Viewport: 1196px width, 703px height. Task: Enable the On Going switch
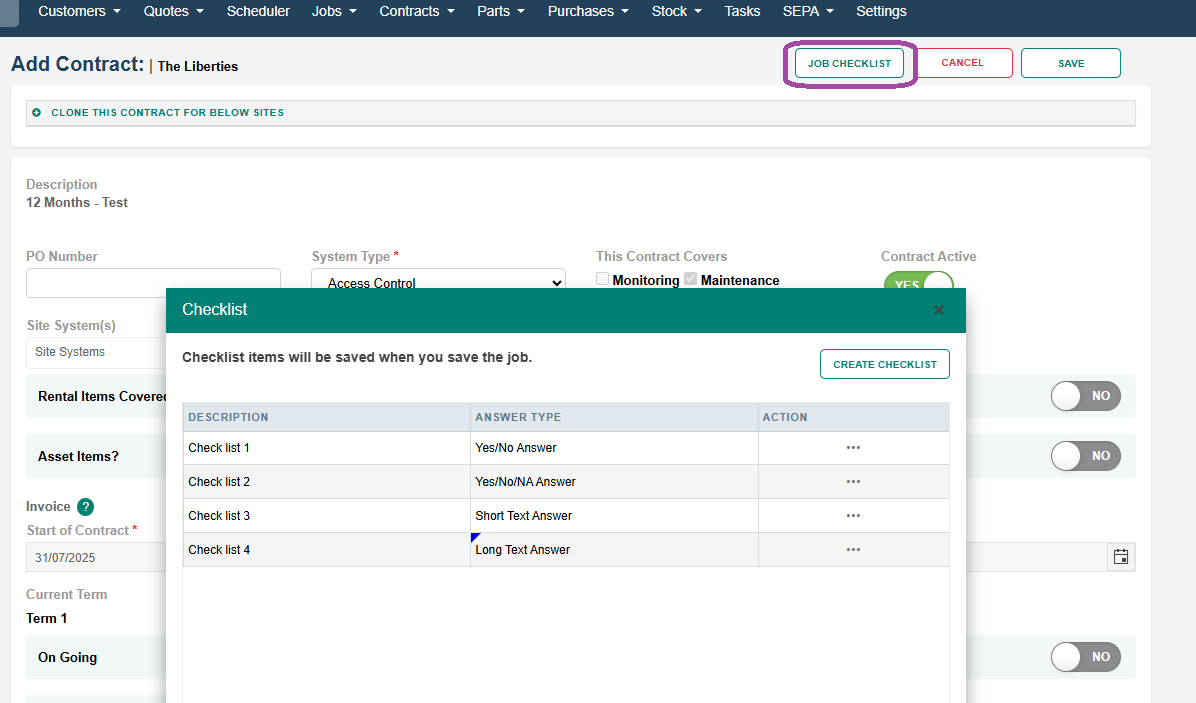pos(1085,657)
